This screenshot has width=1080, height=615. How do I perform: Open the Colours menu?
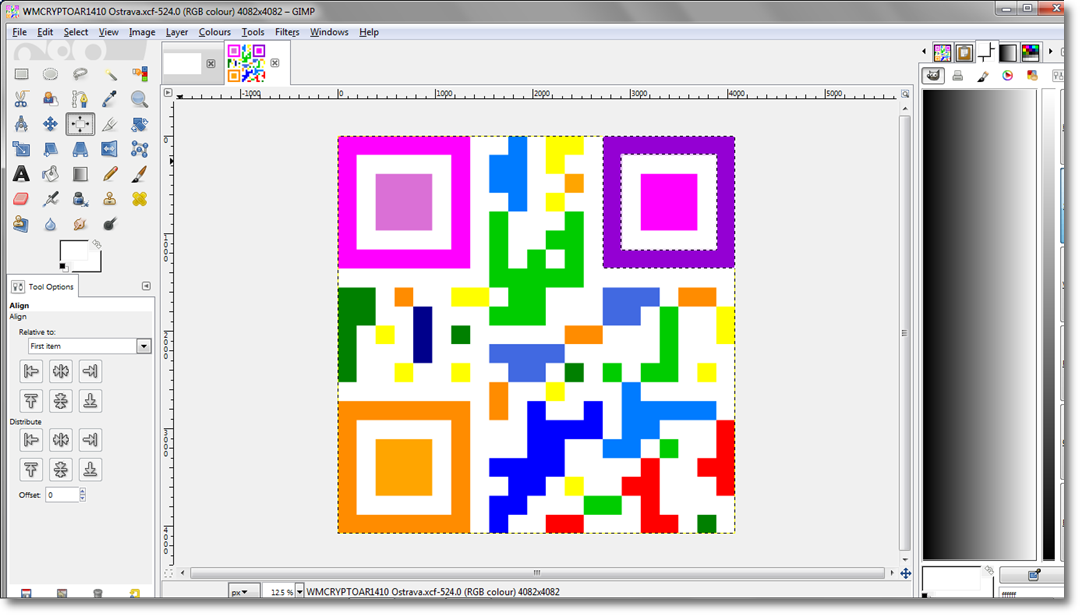point(214,32)
